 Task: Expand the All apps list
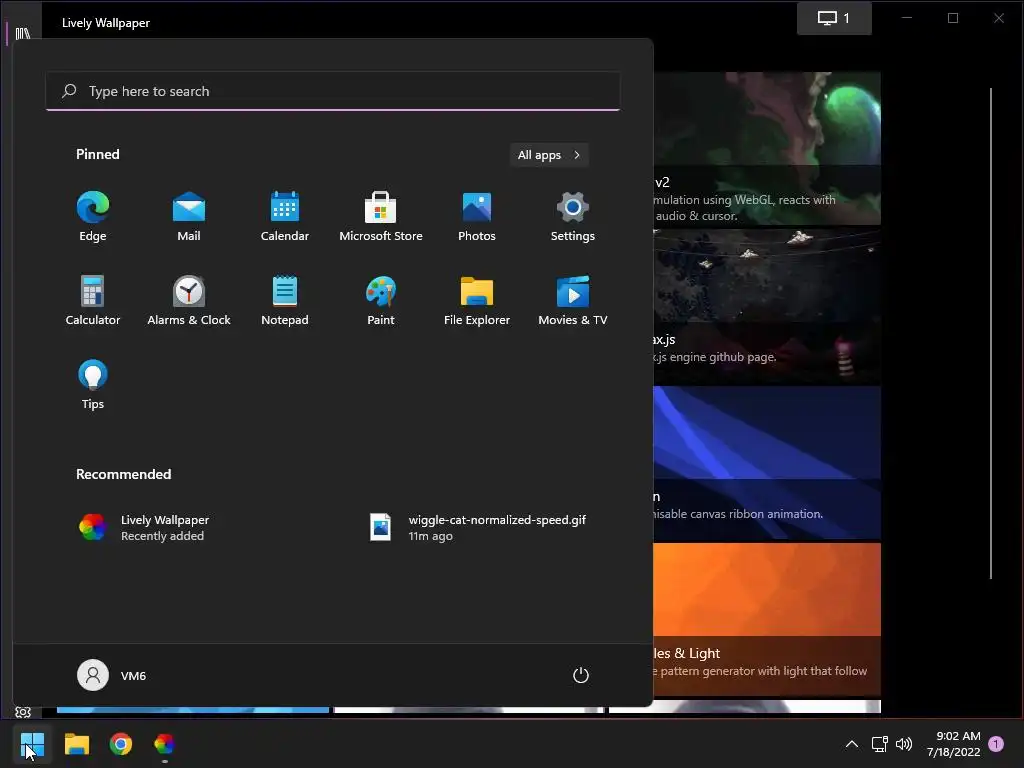coord(549,155)
